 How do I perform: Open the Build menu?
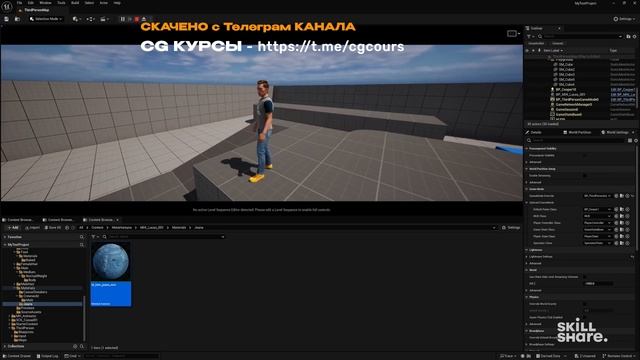75,3
